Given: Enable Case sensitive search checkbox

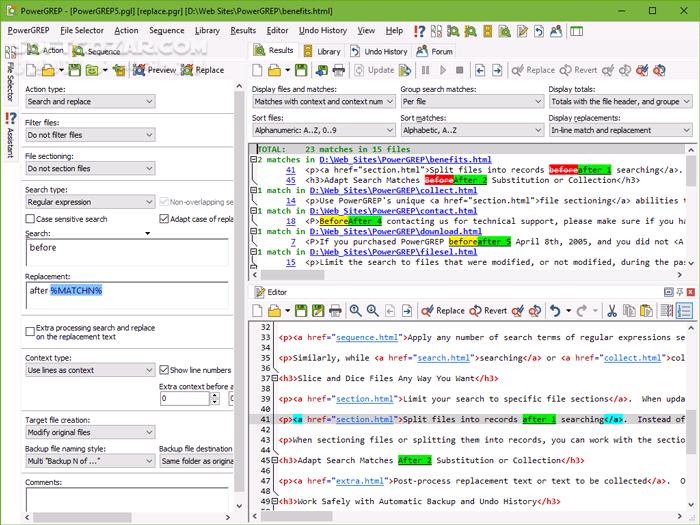Looking at the screenshot, I should pos(30,219).
